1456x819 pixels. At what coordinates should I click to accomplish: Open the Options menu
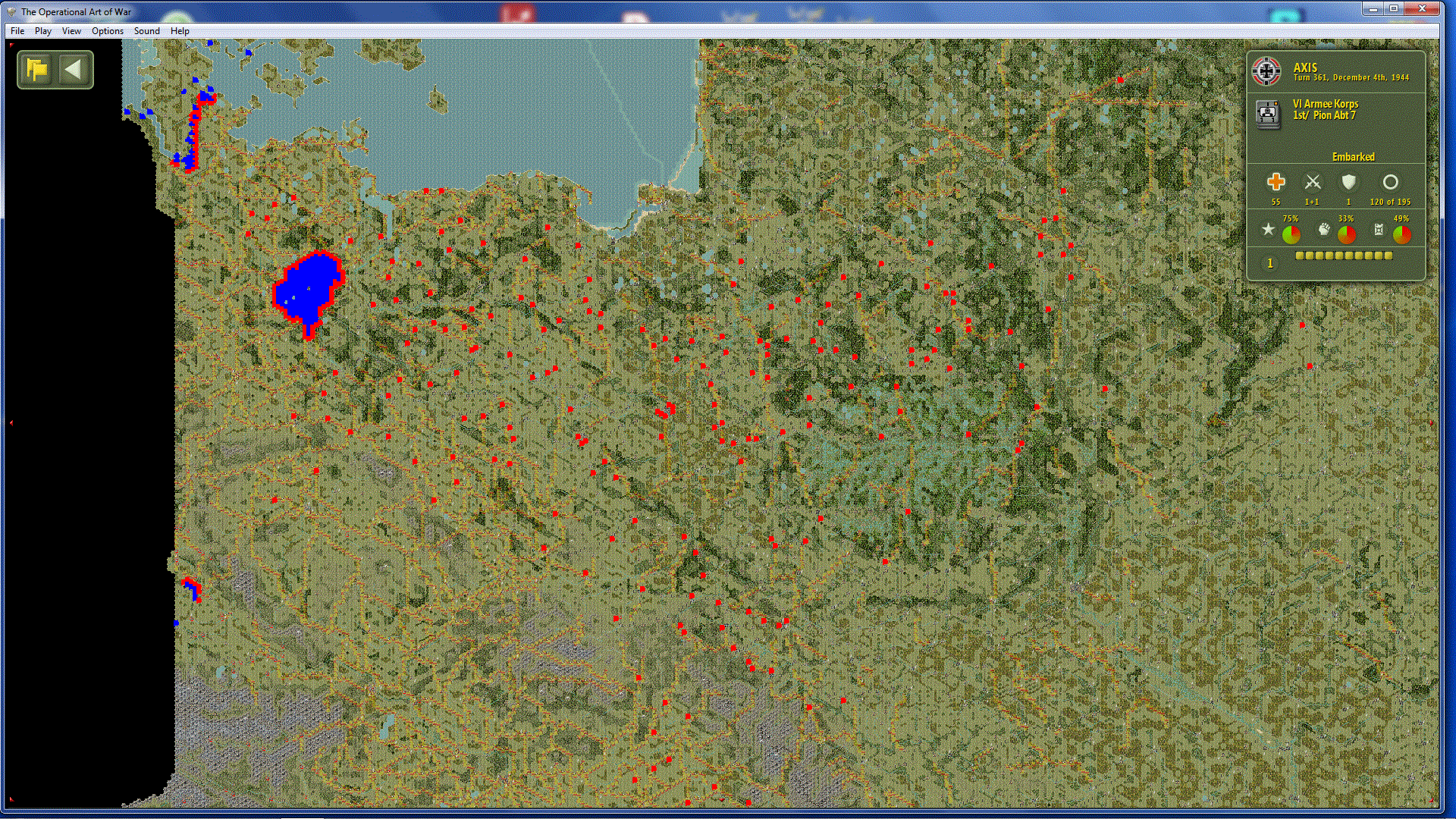point(107,31)
